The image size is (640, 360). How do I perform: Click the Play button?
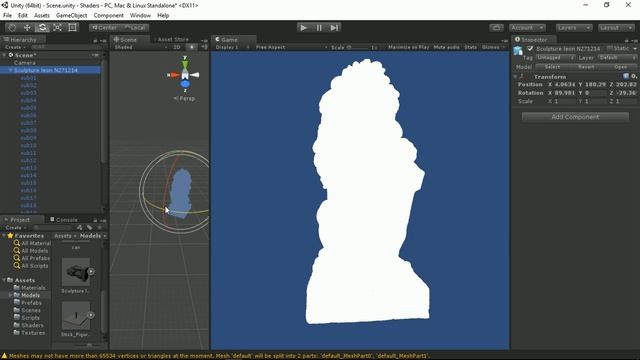coord(303,28)
